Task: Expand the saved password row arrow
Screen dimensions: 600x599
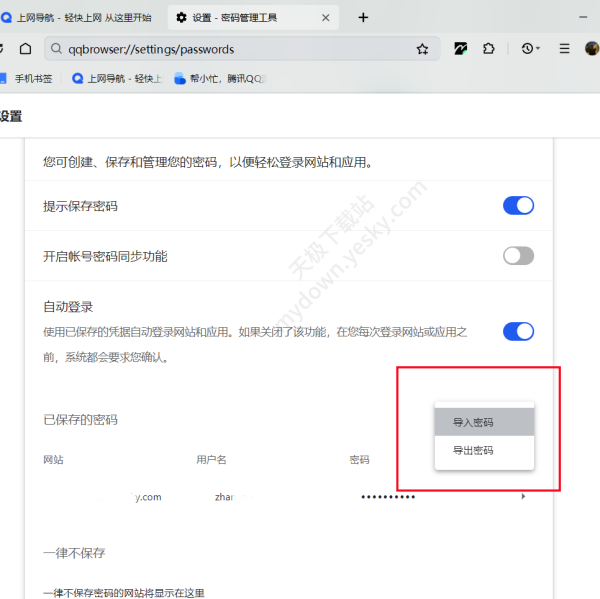Action: pos(523,497)
